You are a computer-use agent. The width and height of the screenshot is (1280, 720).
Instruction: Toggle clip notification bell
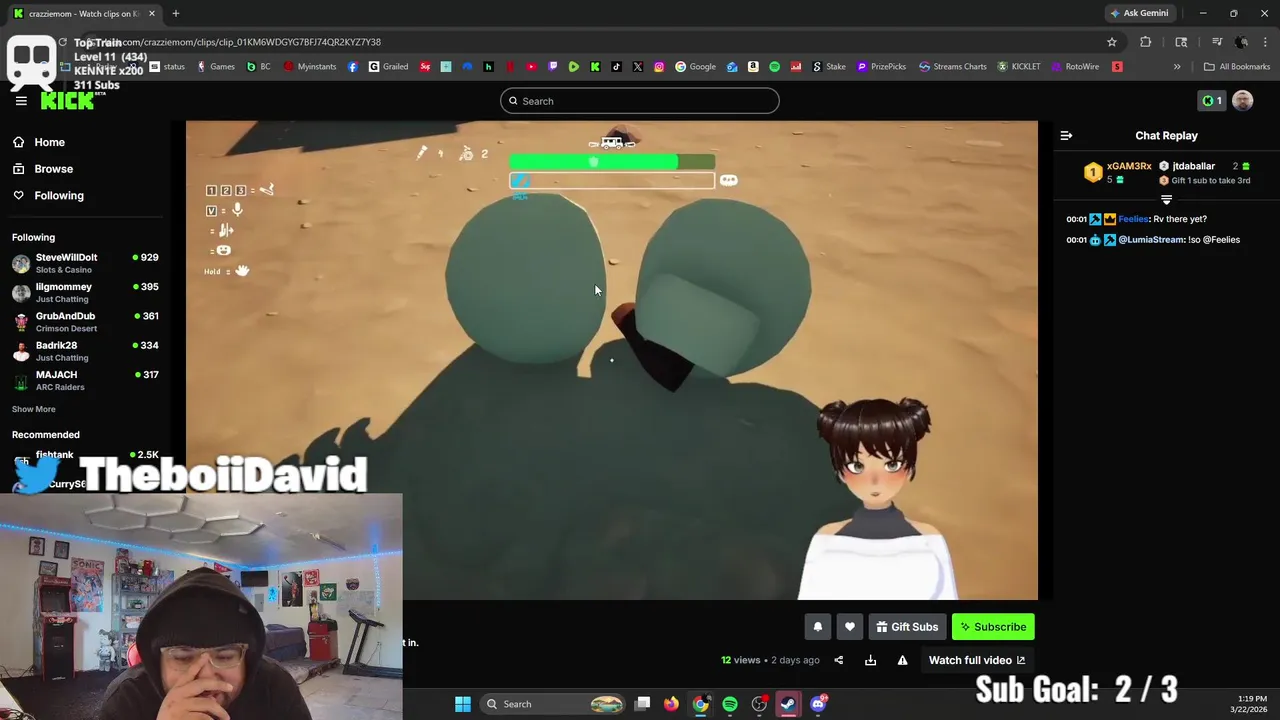click(817, 627)
